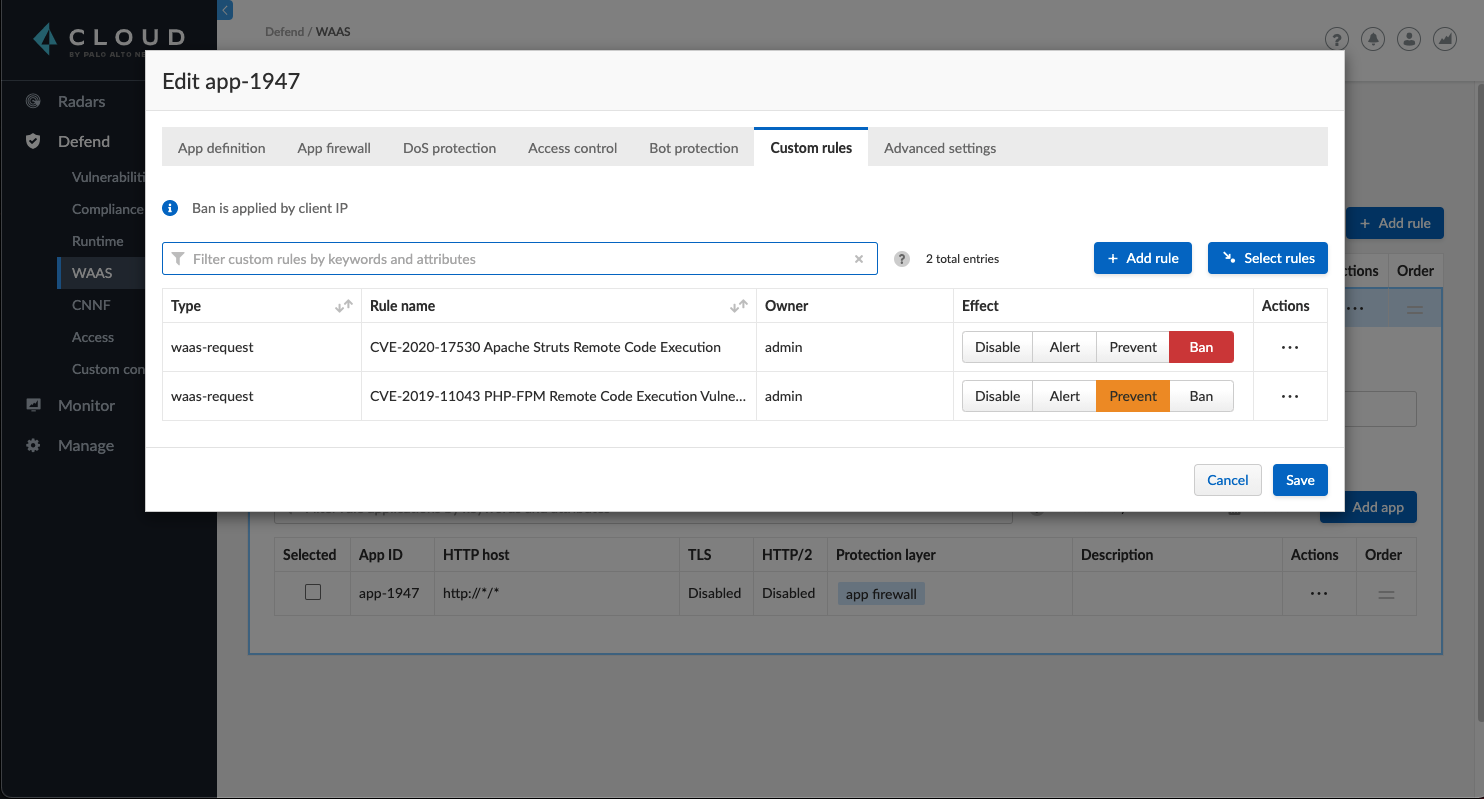Save the app-1947 changes

[1299, 480]
